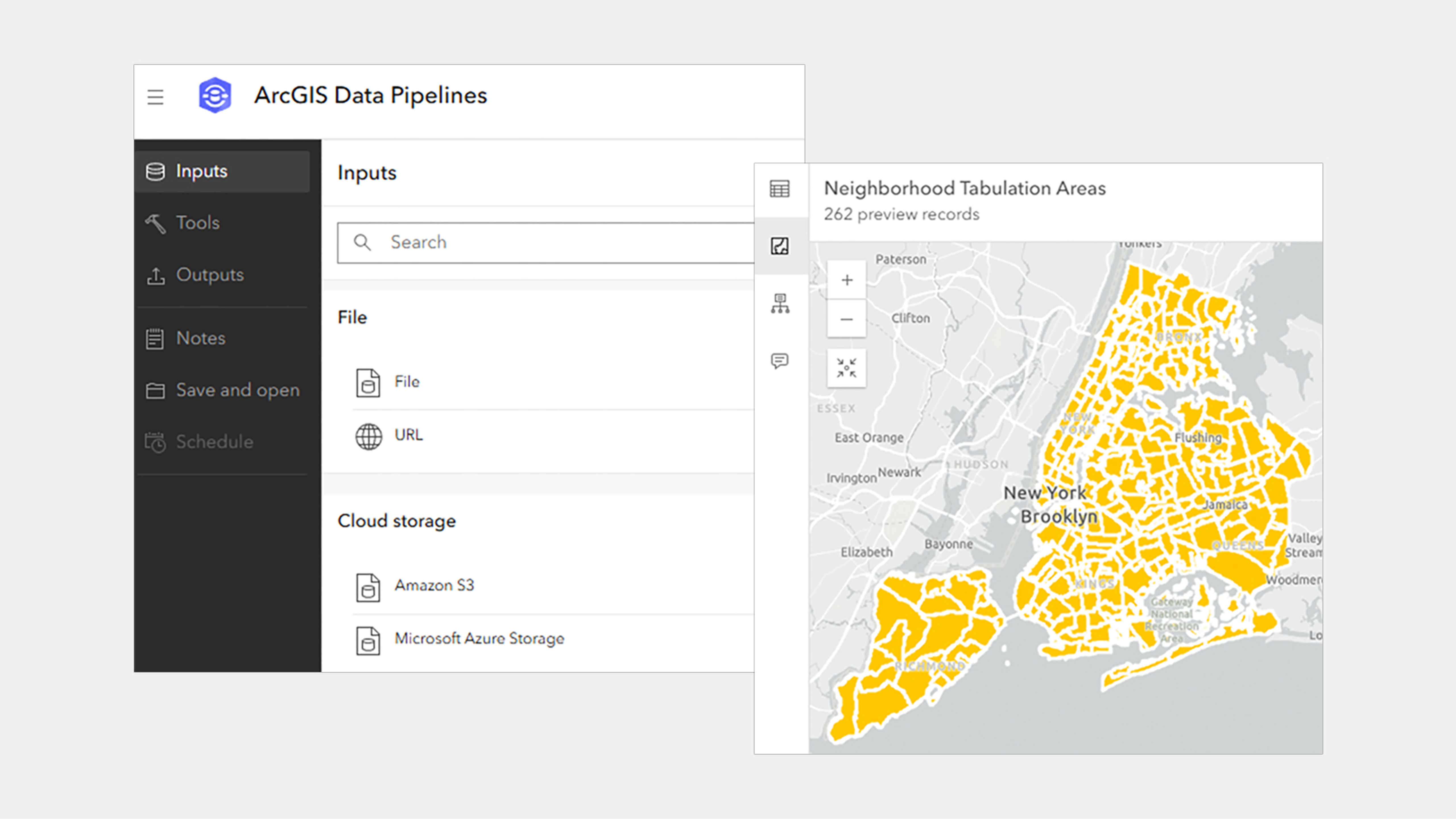Click the 'Clifton' label on map

(x=911, y=319)
